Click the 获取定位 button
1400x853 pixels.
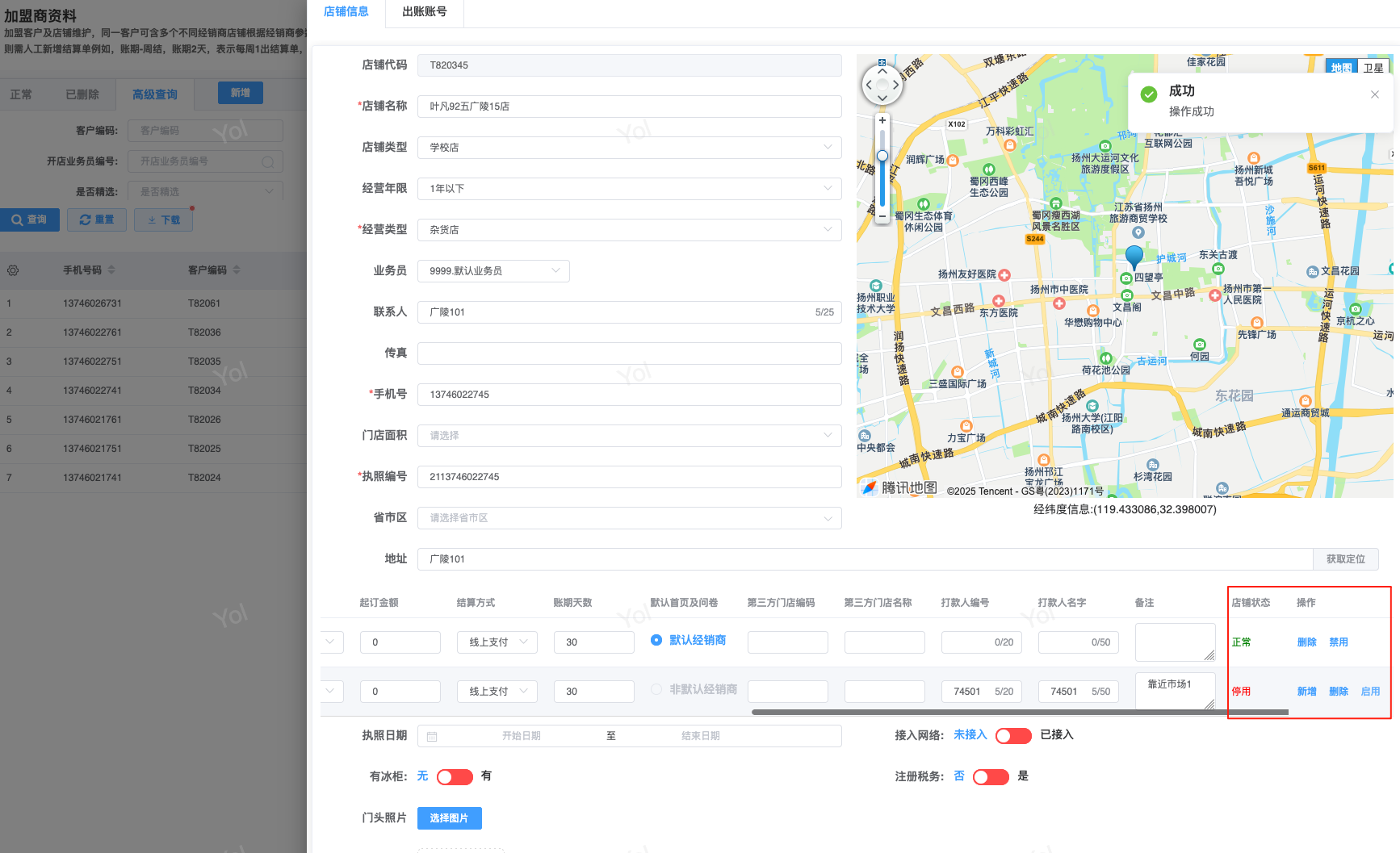1345,559
